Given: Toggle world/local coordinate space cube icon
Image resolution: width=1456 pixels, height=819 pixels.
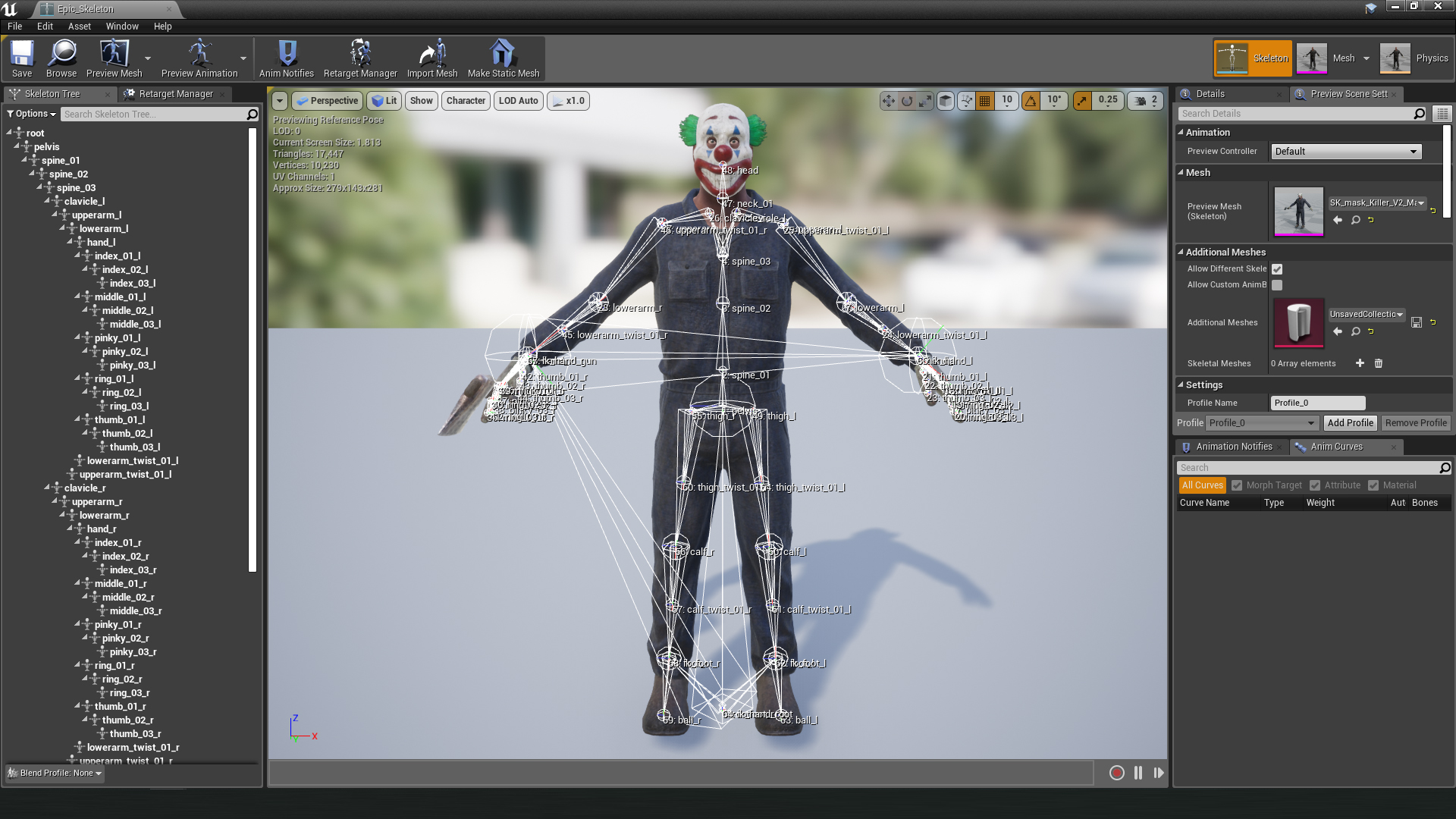Looking at the screenshot, I should tap(945, 101).
